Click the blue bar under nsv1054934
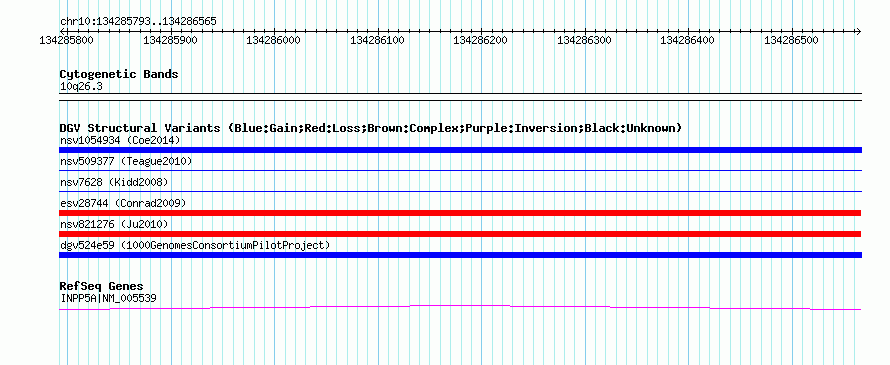 [x=460, y=150]
